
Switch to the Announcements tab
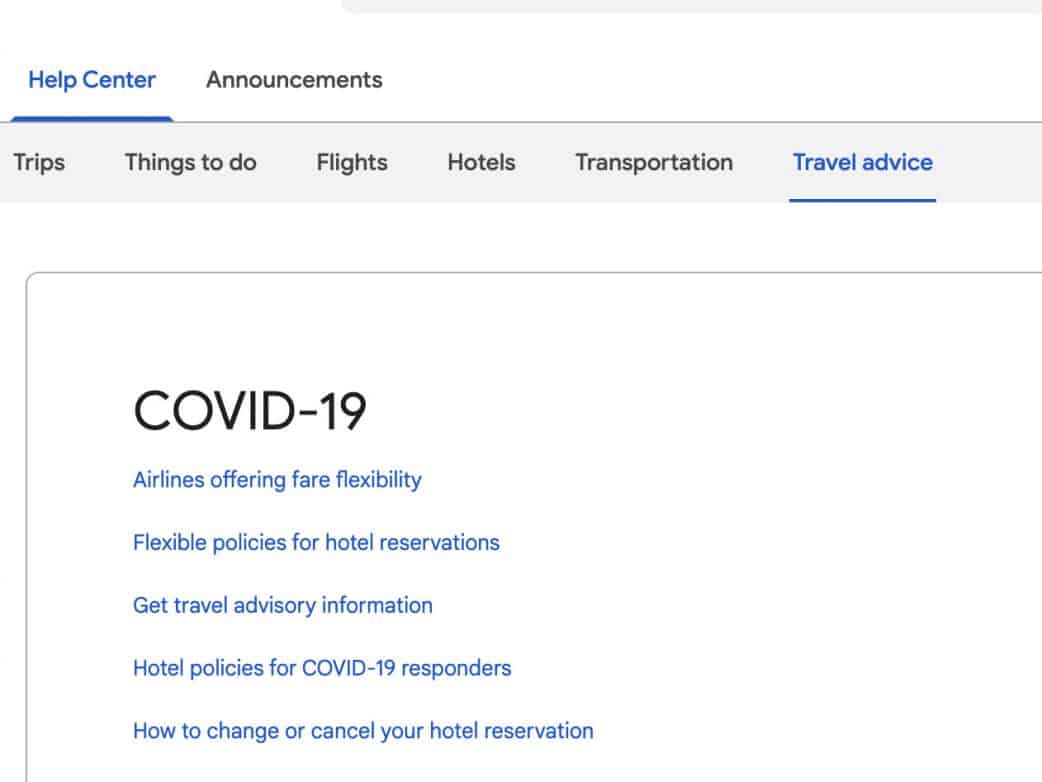294,80
